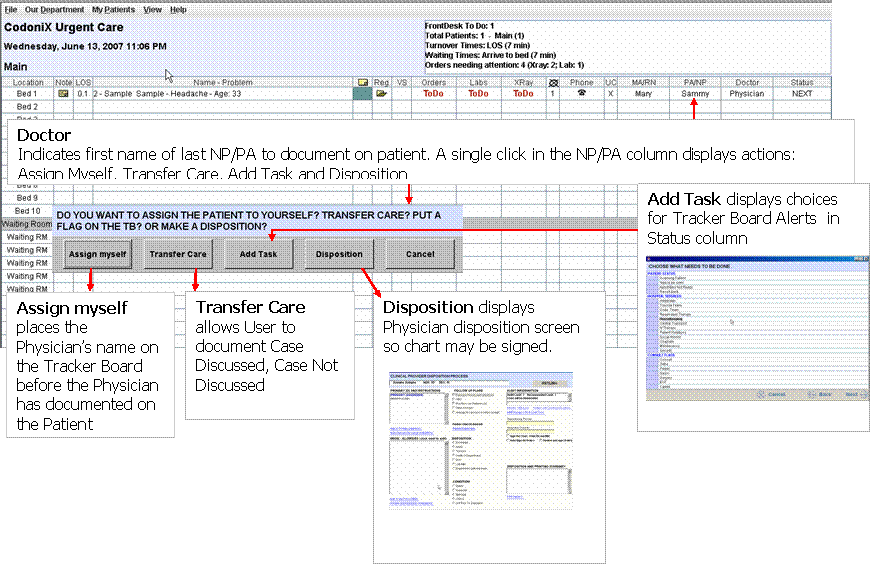873x567 pixels.
Task: Click the crossed-box column header icon
Action: click(553, 82)
